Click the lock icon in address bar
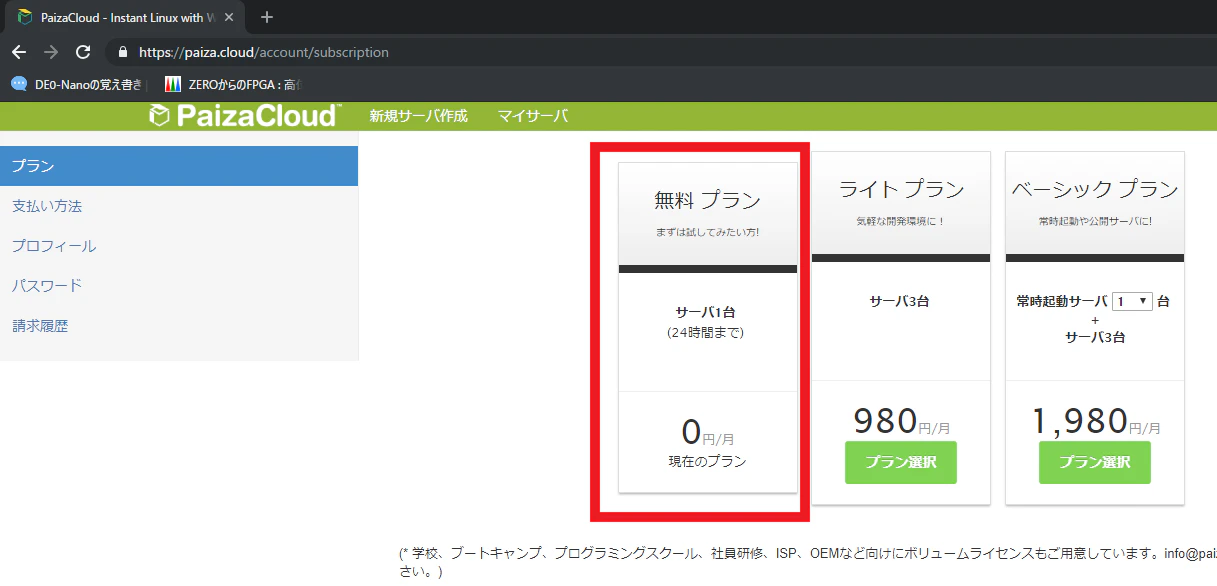The image size is (1217, 586). (x=123, y=52)
